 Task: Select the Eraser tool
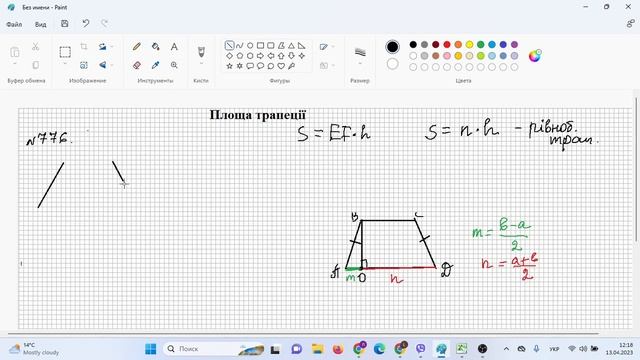pyautogui.click(x=137, y=65)
